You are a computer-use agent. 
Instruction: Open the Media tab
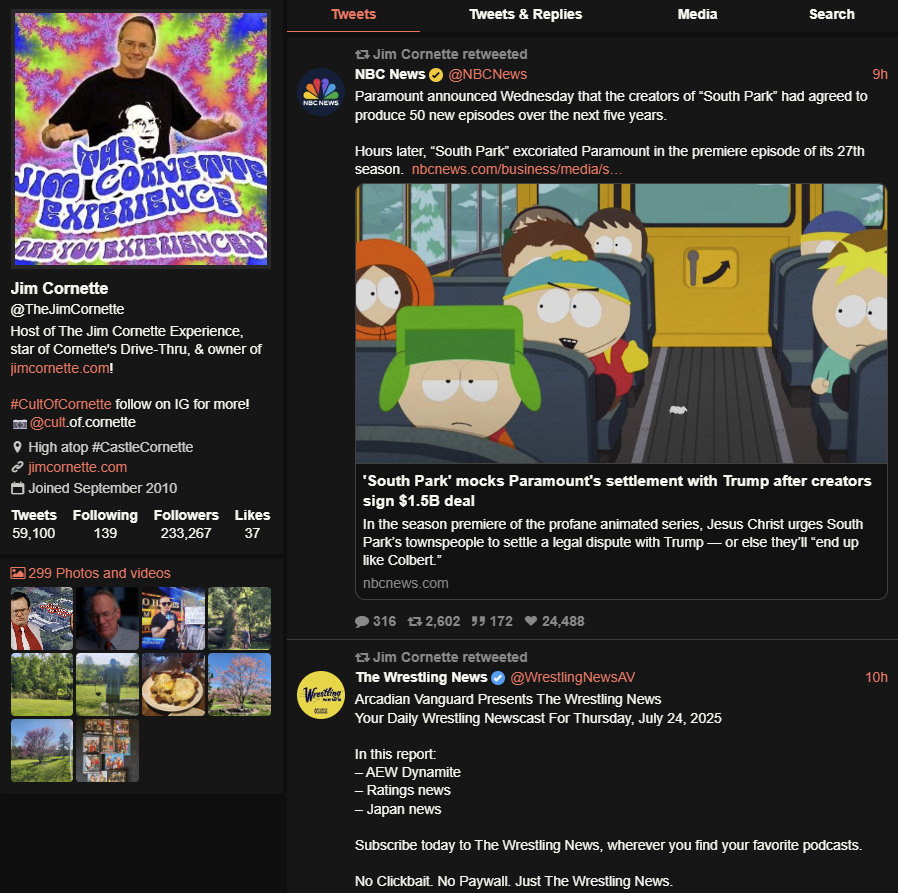point(697,14)
